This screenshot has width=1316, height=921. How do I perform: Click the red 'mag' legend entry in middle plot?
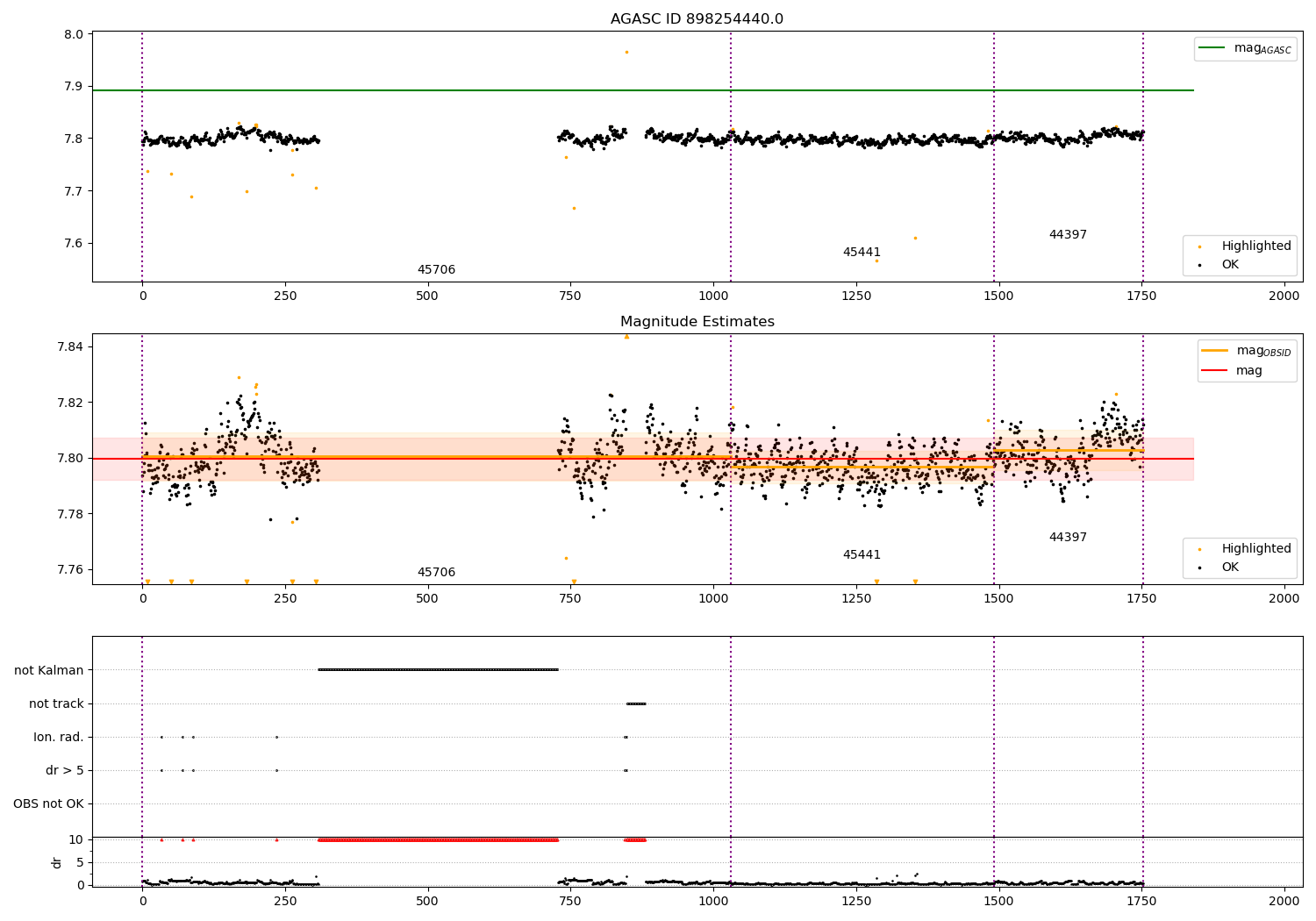1232,371
